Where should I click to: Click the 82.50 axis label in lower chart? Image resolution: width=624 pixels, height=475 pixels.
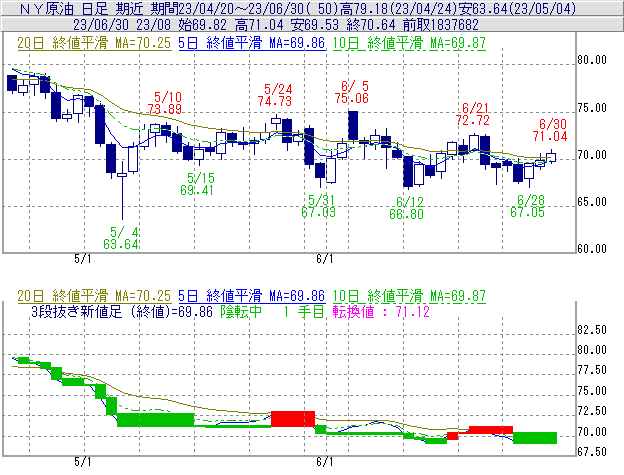click(592, 330)
